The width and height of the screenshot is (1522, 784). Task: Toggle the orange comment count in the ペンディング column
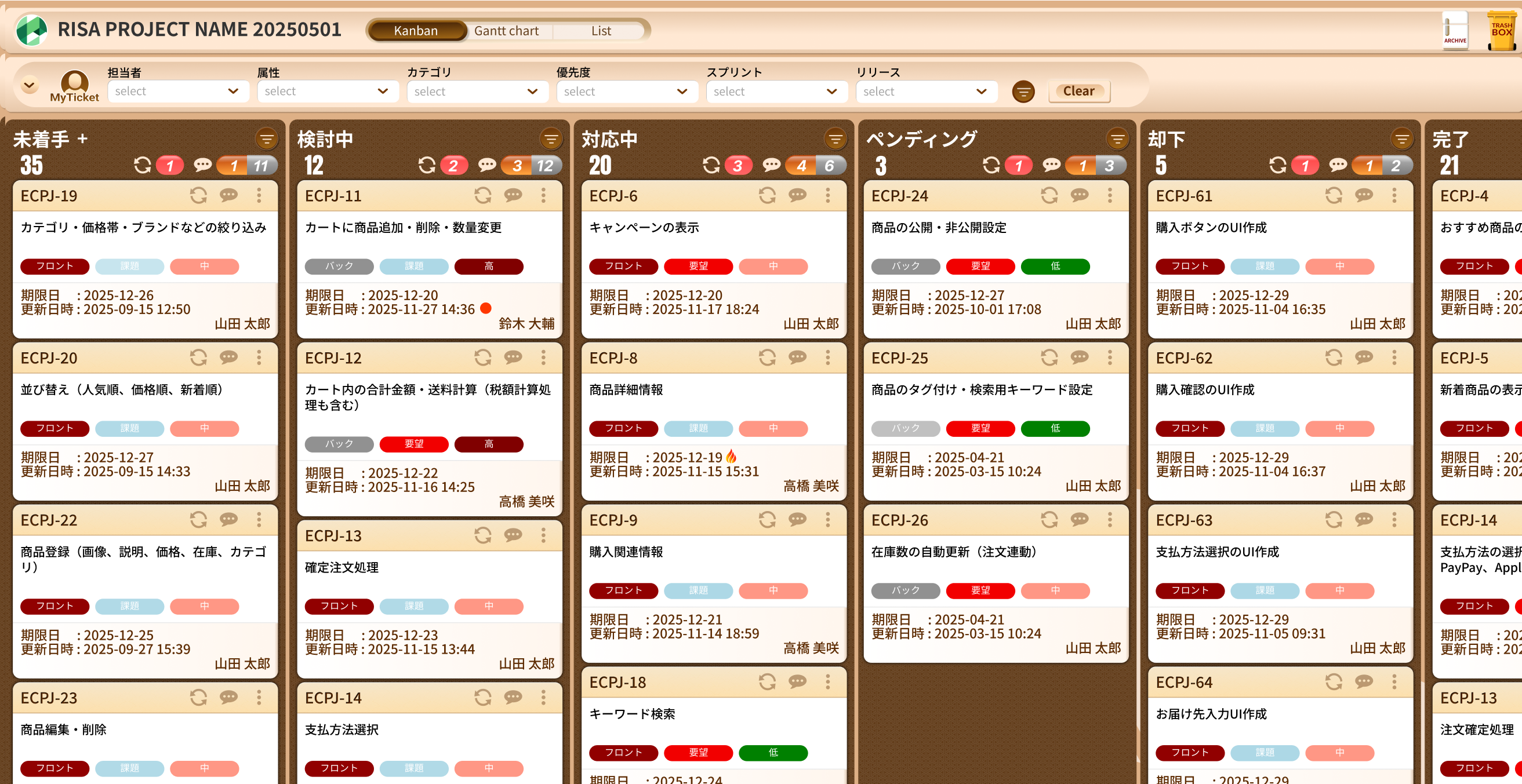pos(1081,166)
